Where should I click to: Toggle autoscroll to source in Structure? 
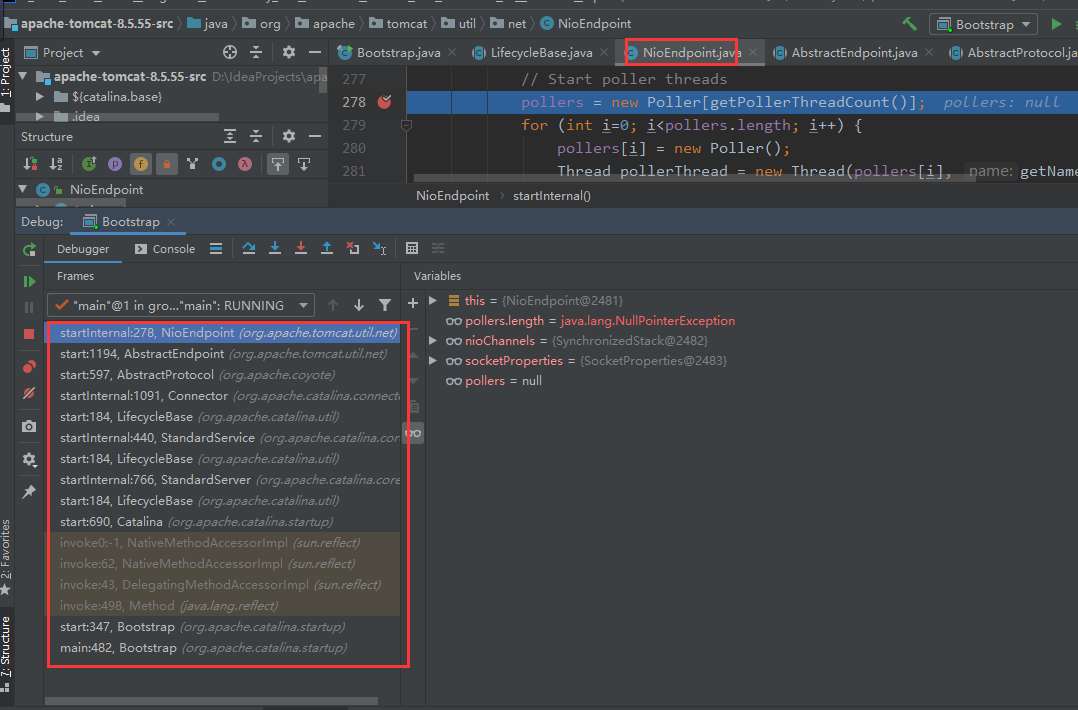click(x=278, y=164)
